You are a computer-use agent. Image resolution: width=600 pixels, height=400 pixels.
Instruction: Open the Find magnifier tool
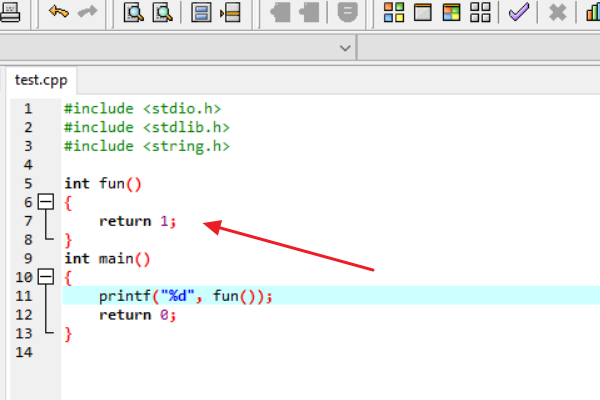[134, 12]
